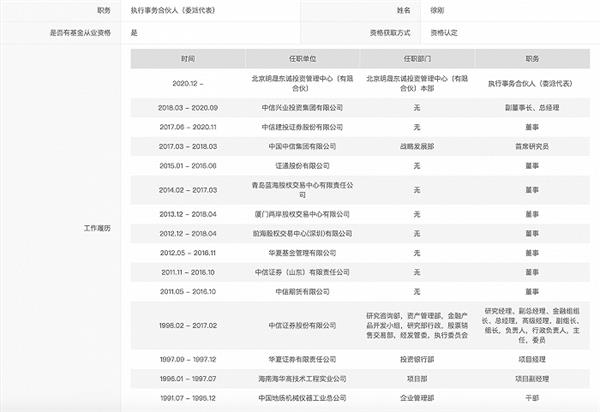Screen dimensions: 600x412
Task: Click the '战略发展部' department cell
Action: click(x=417, y=147)
